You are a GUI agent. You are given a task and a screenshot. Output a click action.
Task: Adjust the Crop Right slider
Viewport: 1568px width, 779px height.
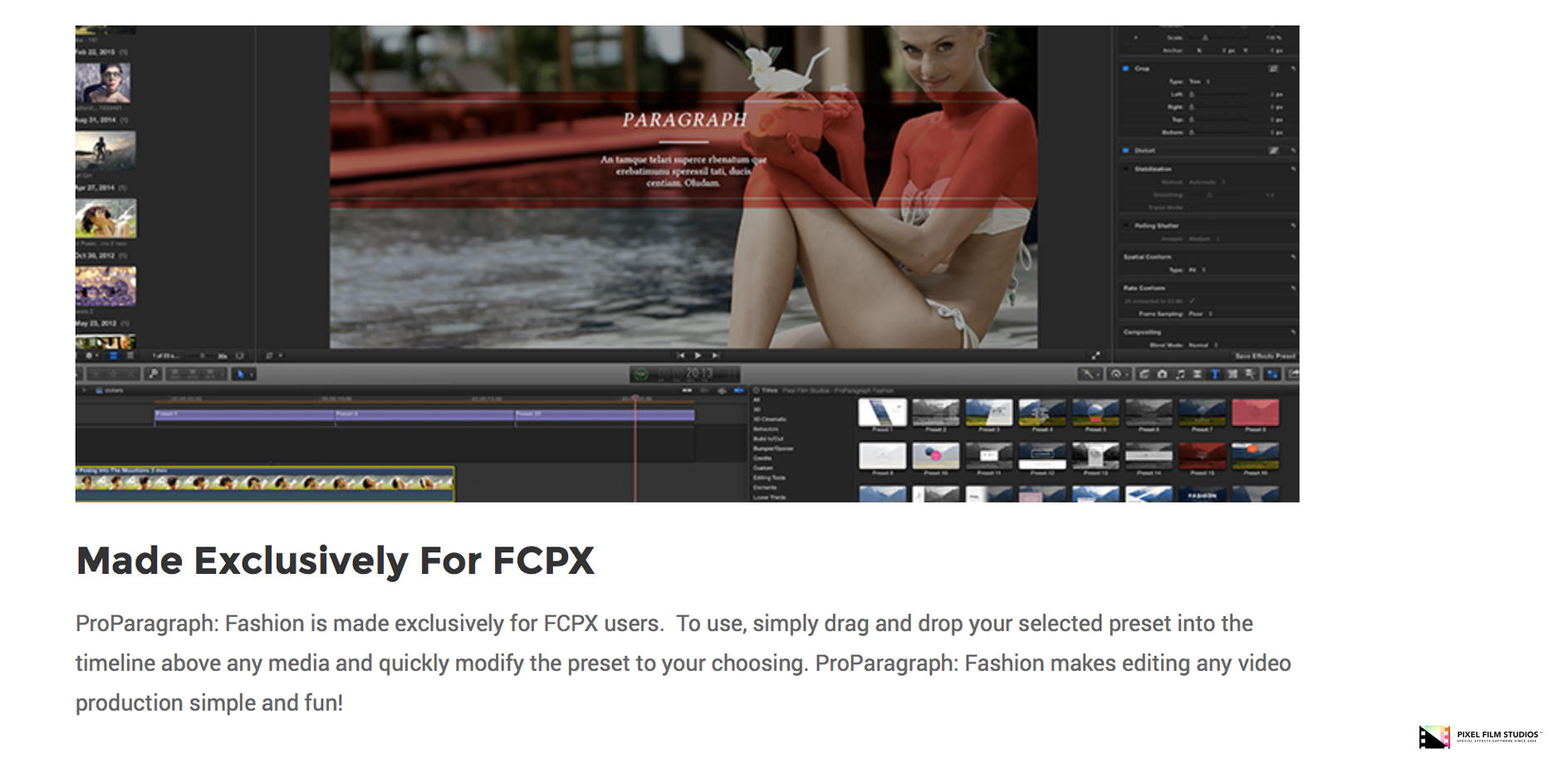click(x=1218, y=107)
